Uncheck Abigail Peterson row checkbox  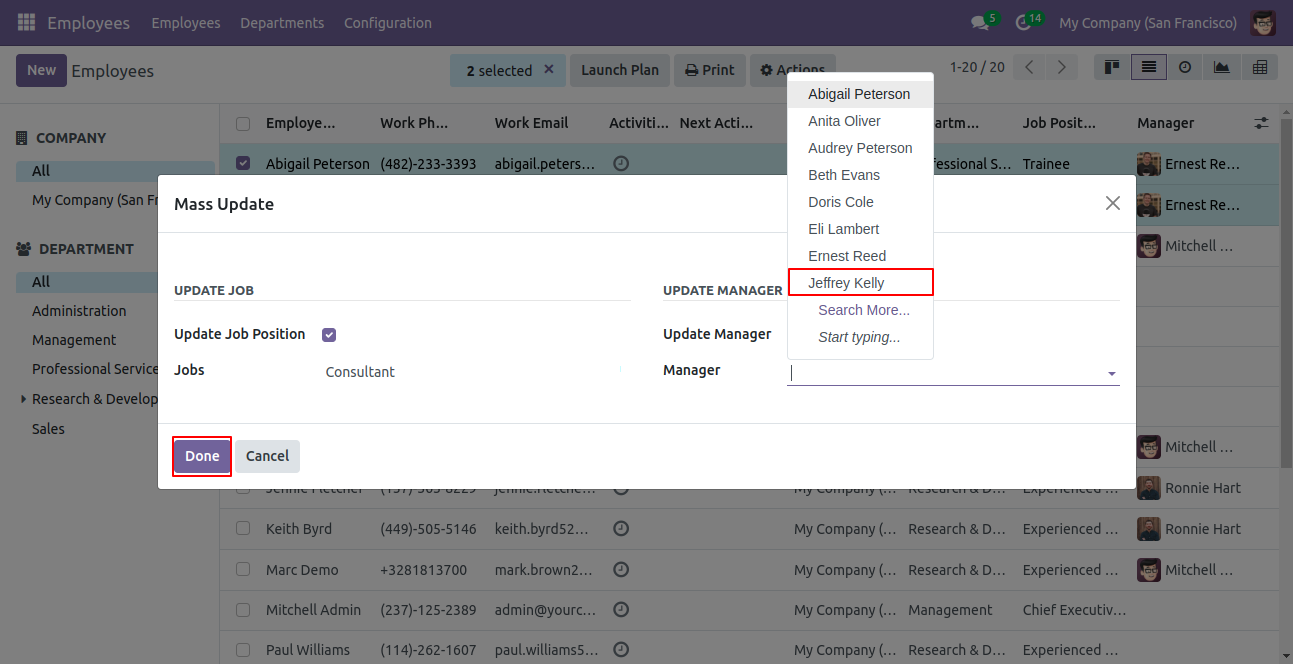point(243,163)
